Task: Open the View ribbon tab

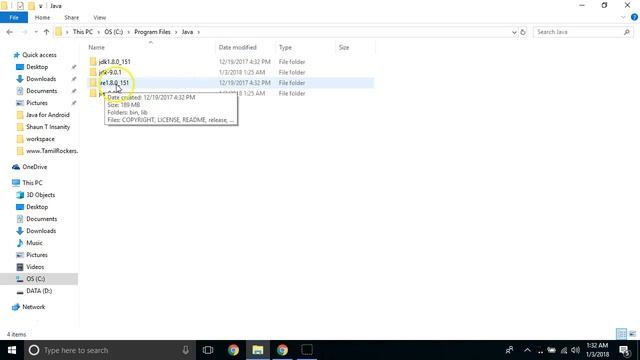Action: coord(99,18)
